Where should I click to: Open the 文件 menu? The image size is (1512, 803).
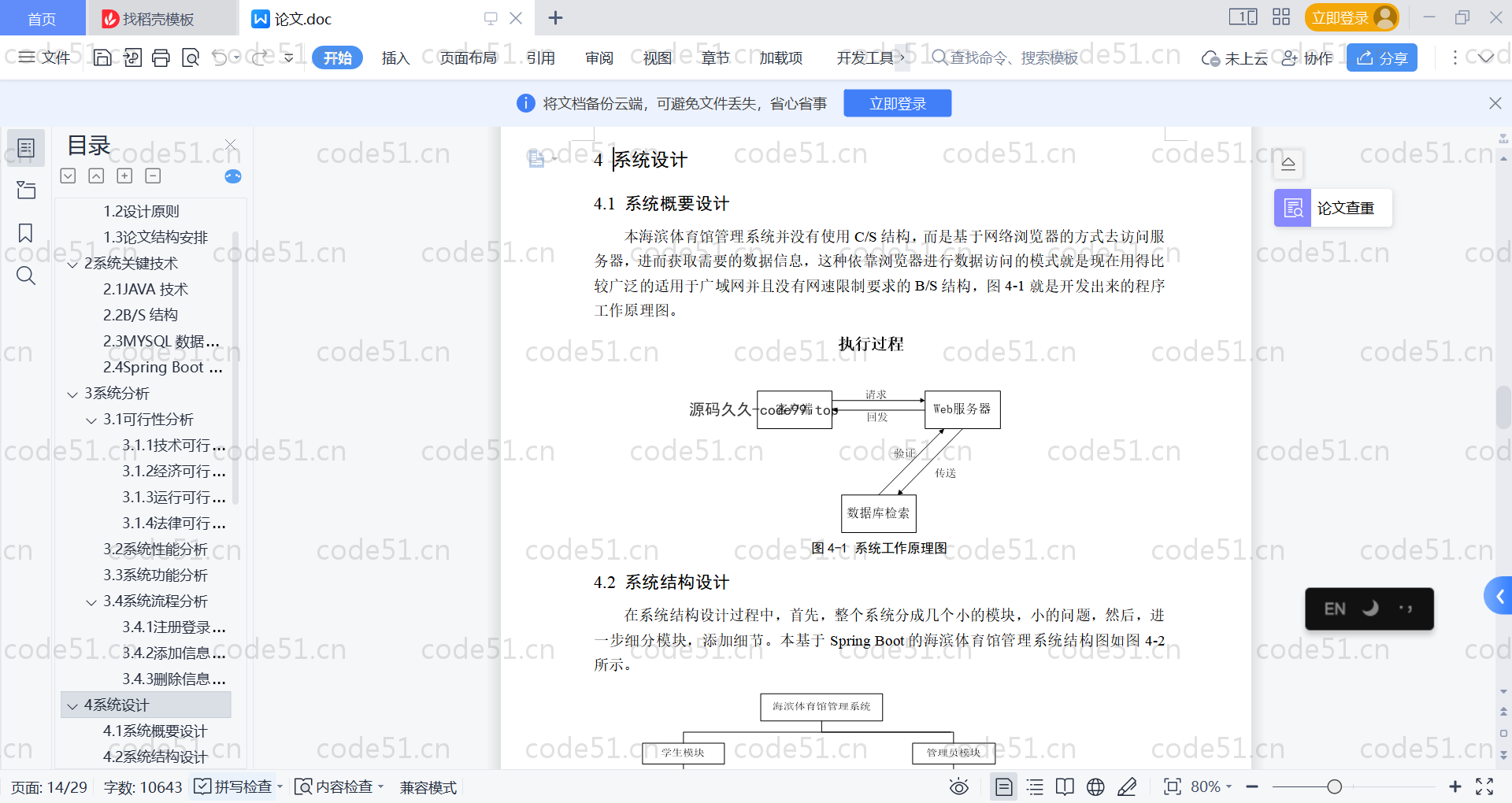click(x=45, y=57)
